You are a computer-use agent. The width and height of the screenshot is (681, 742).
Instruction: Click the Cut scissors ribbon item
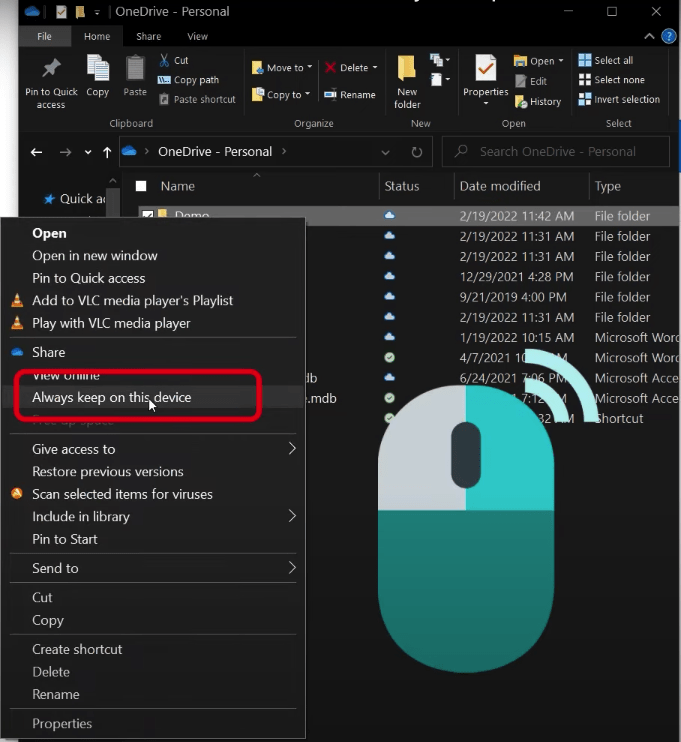(x=174, y=60)
